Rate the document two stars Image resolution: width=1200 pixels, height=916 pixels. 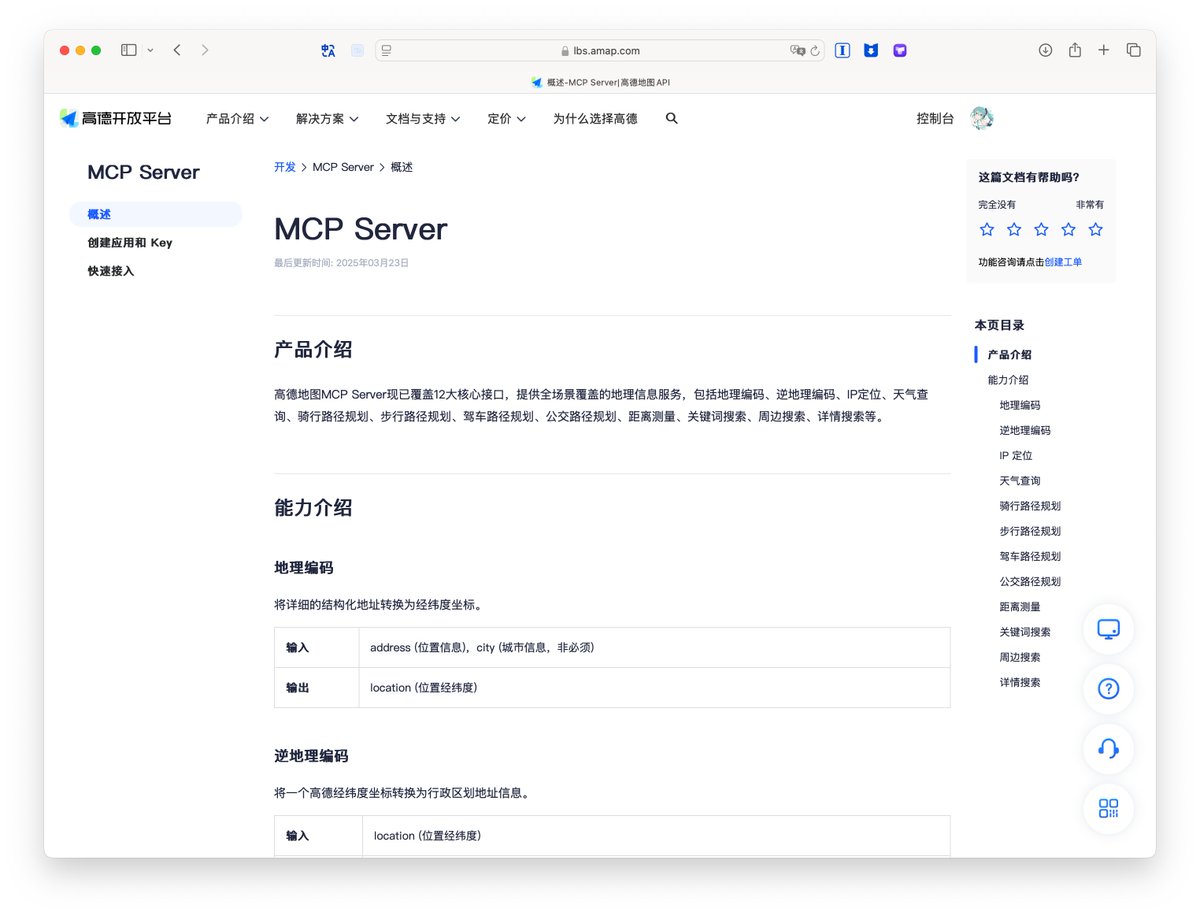point(1014,229)
